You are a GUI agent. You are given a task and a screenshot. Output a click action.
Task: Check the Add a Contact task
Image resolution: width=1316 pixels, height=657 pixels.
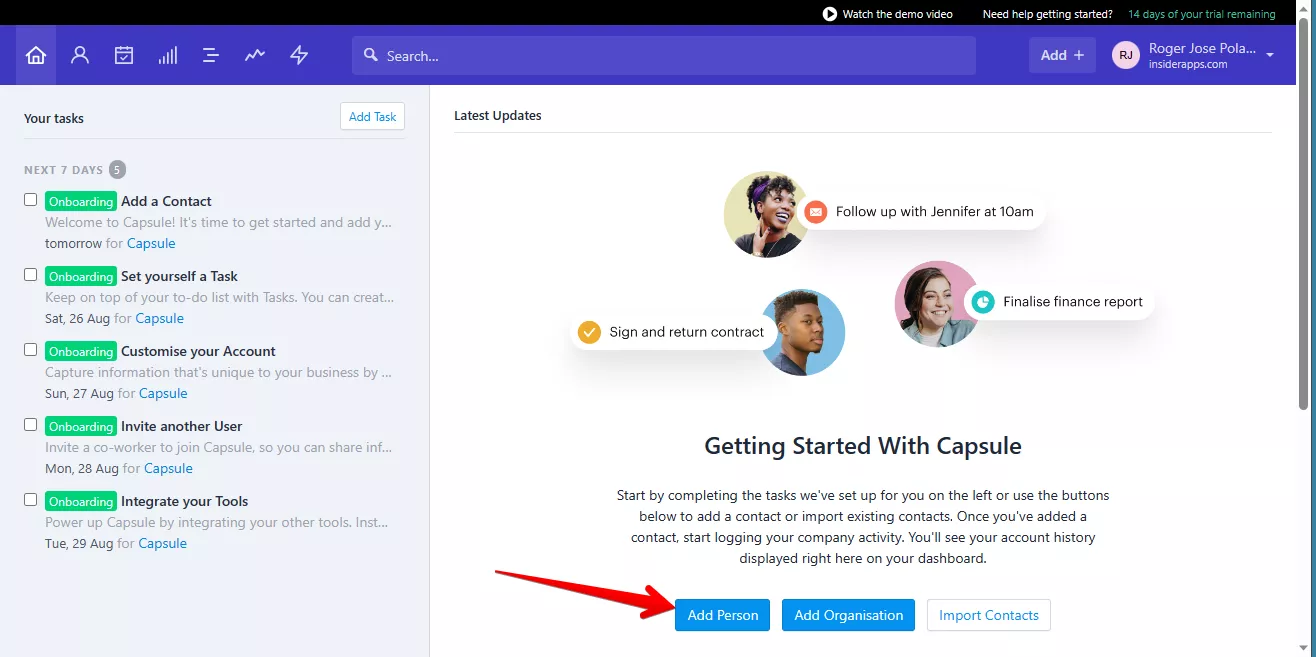[x=31, y=200]
